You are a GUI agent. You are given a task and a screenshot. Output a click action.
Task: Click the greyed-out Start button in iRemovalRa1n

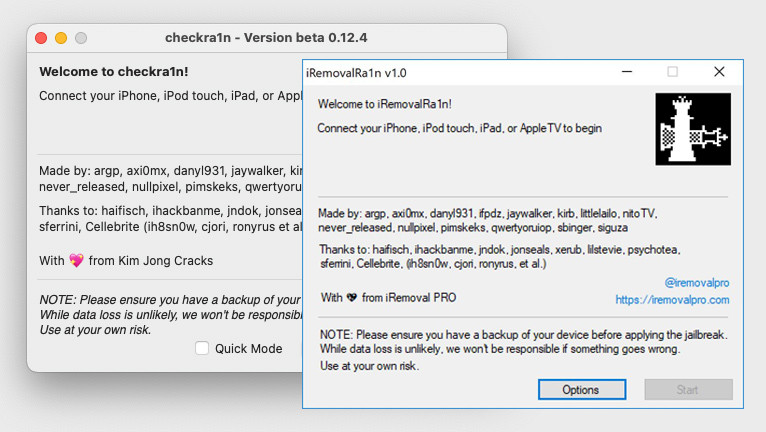pyautogui.click(x=688, y=389)
